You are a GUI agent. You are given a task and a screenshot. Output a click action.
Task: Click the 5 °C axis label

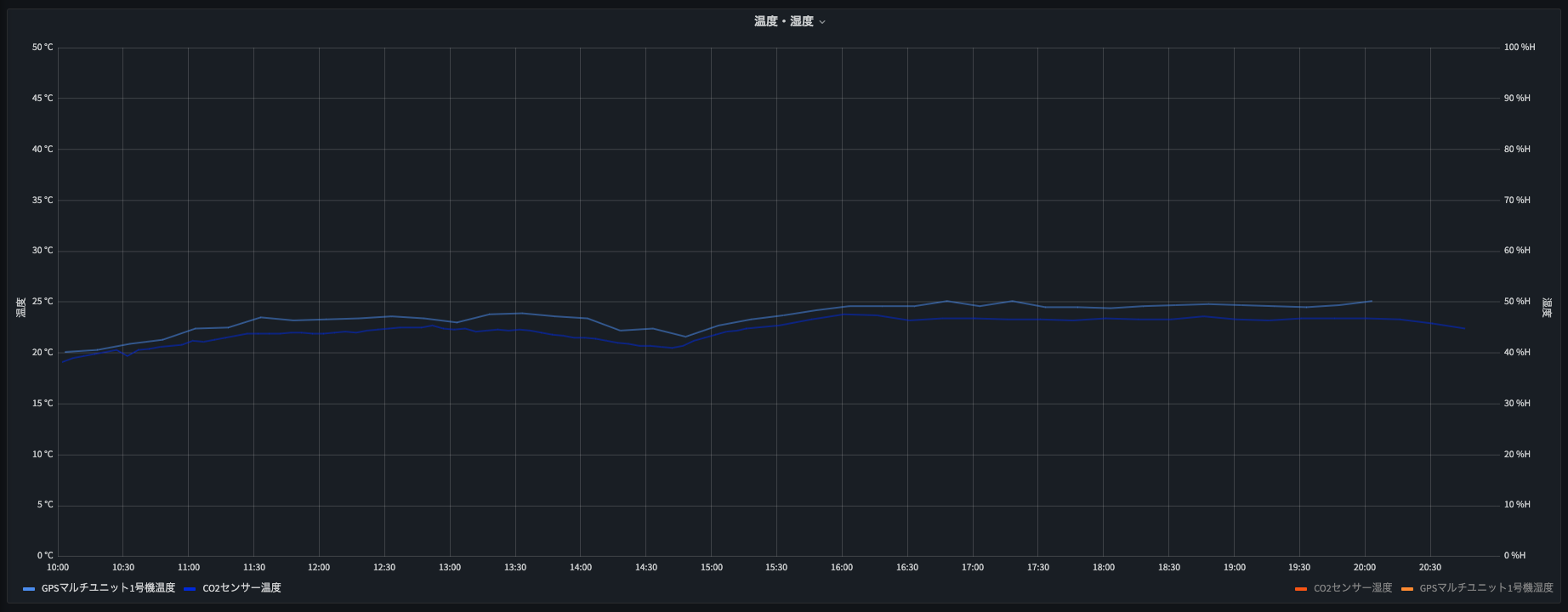[x=45, y=505]
